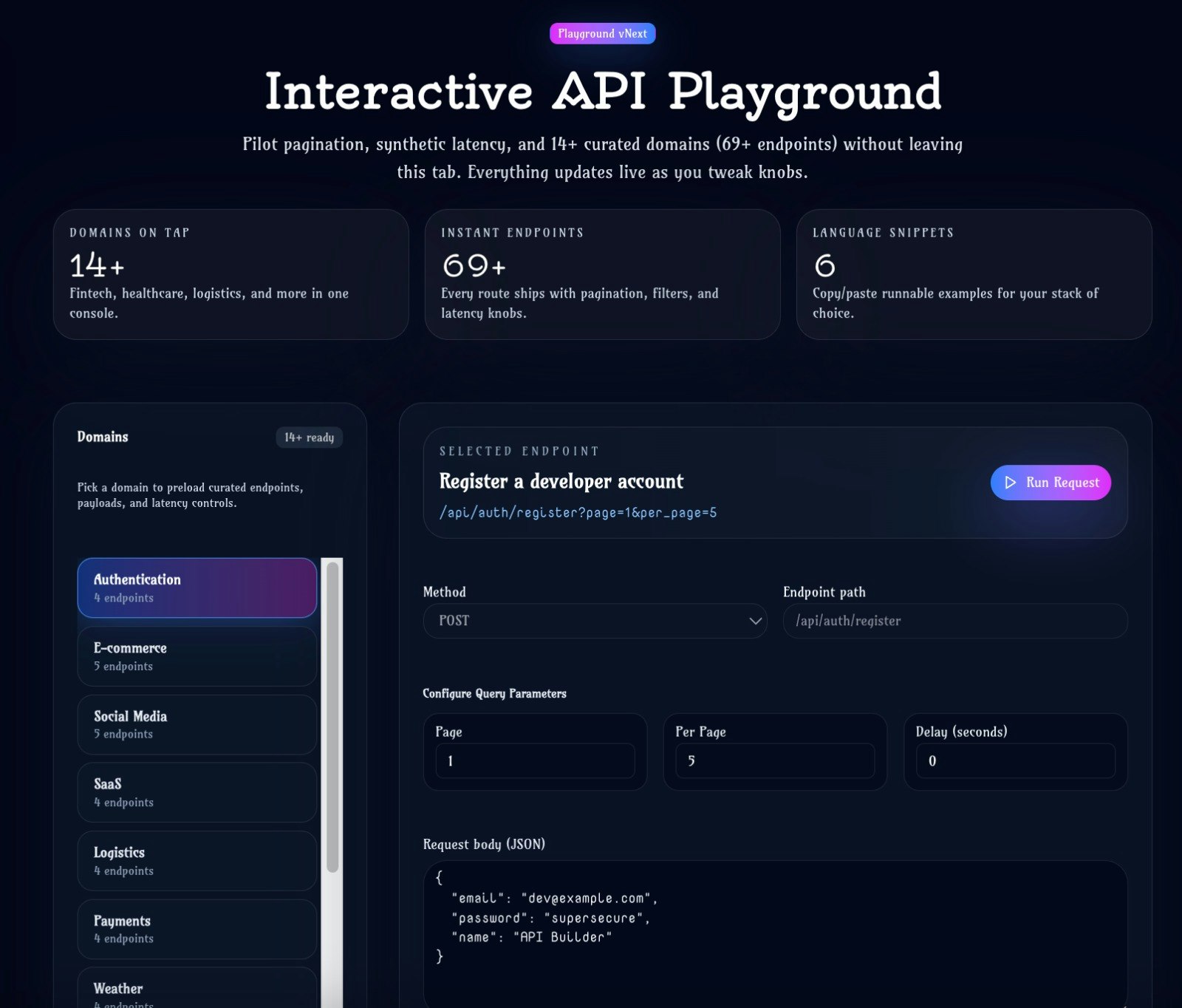Select the E-commerce domain
This screenshot has height=1008, width=1182.
tap(197, 656)
